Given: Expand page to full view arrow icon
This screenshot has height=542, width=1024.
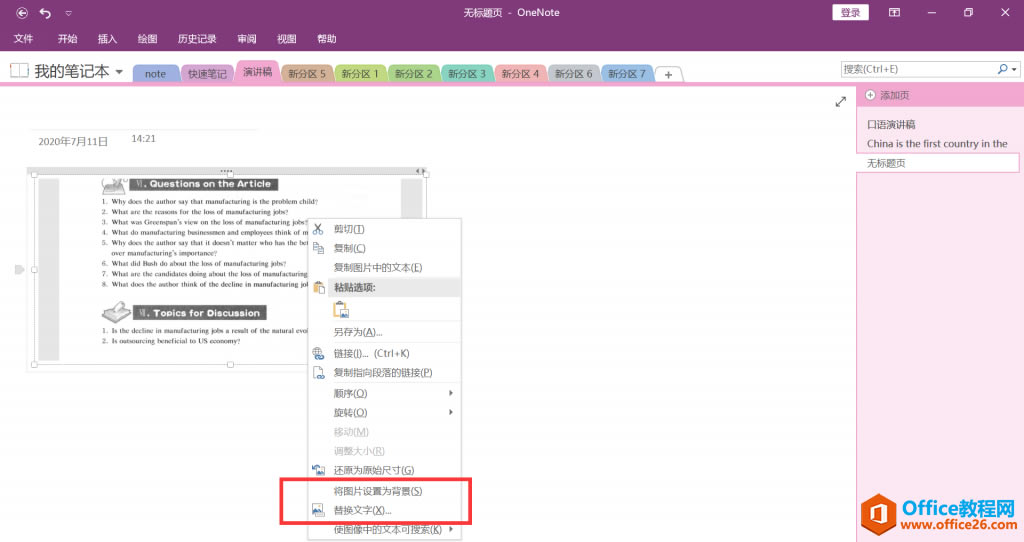Looking at the screenshot, I should (x=840, y=101).
